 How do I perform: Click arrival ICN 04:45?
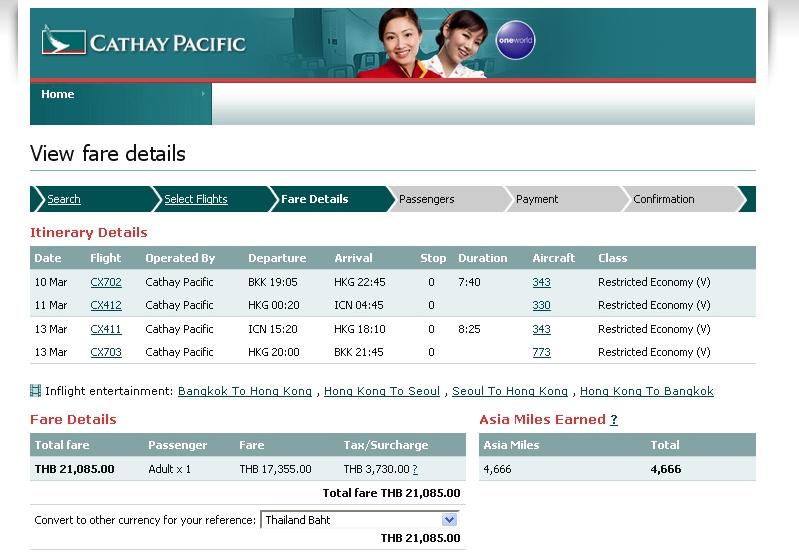click(x=359, y=305)
